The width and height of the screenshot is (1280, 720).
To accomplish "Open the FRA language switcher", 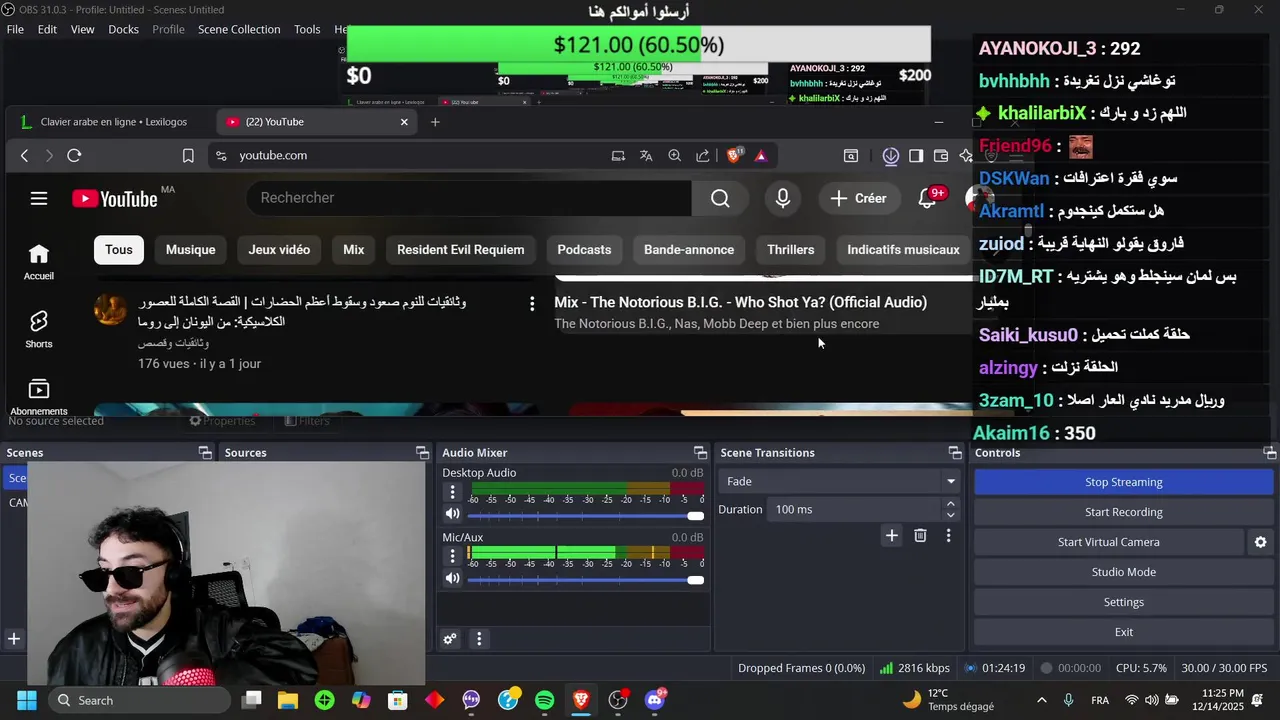I will pyautogui.click(x=1099, y=700).
